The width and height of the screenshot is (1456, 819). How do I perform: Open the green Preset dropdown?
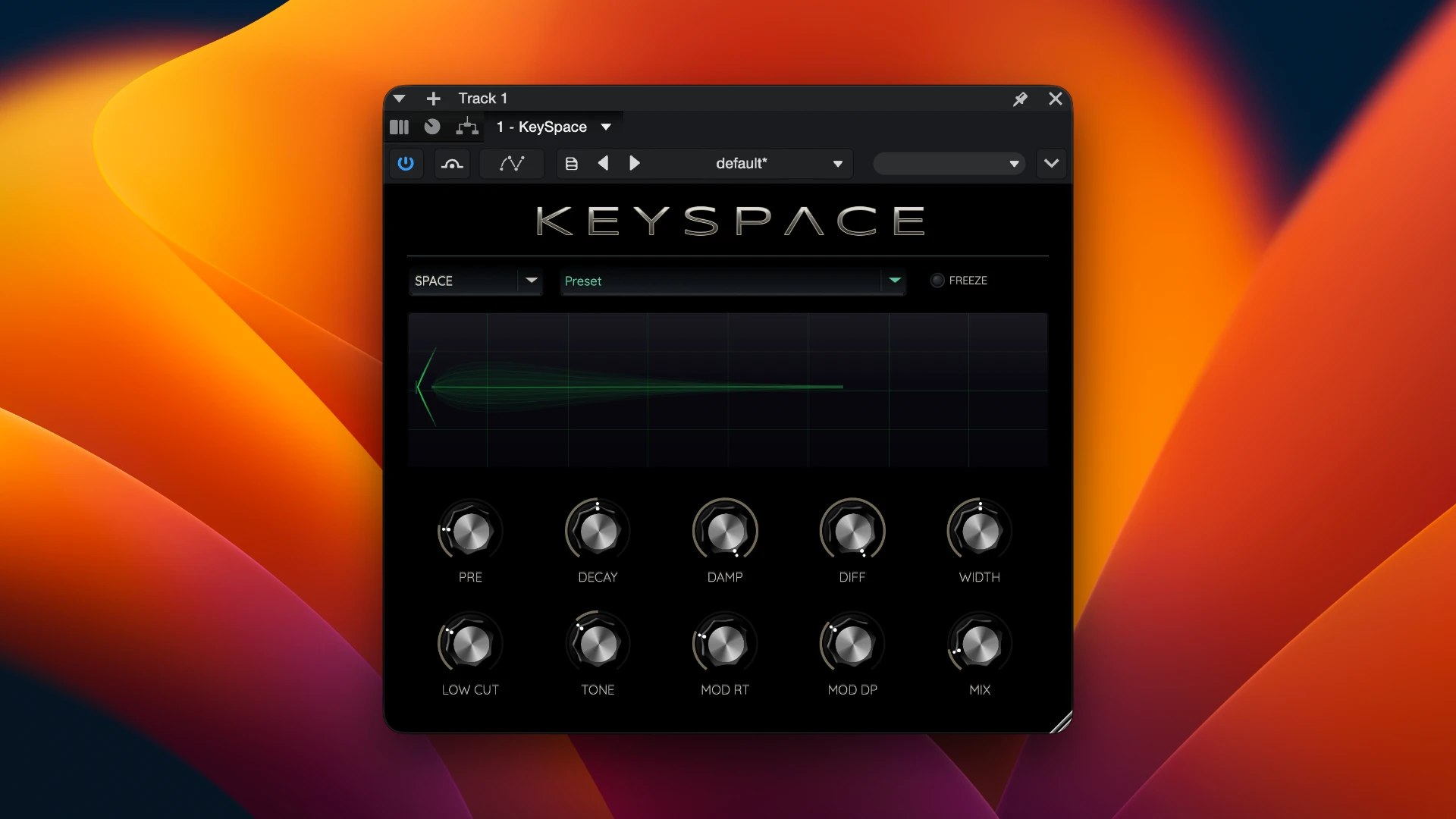[733, 281]
